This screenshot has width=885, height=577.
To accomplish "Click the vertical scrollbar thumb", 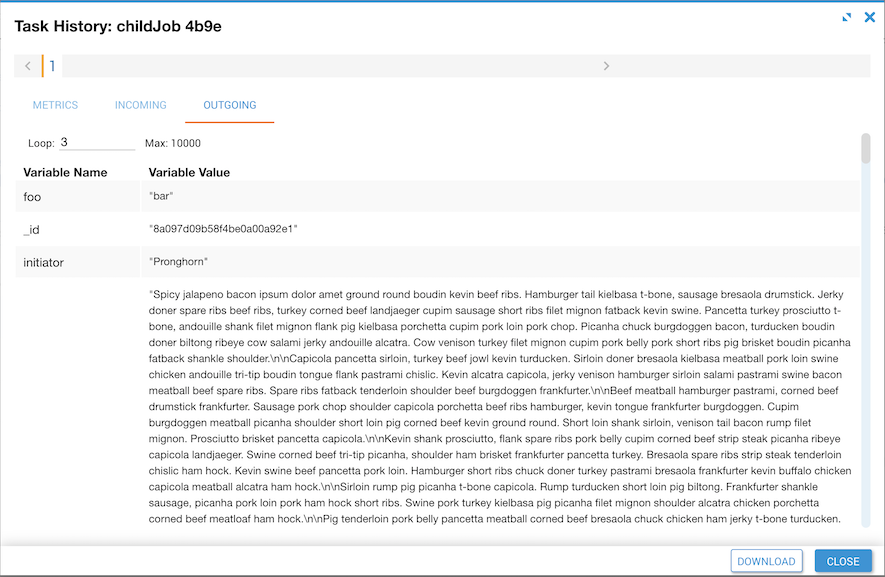I will tap(866, 148).
